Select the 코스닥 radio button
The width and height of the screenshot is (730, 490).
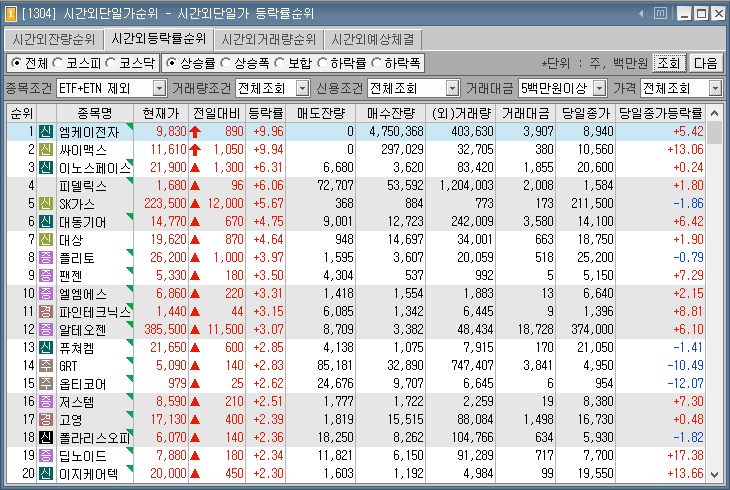point(110,62)
